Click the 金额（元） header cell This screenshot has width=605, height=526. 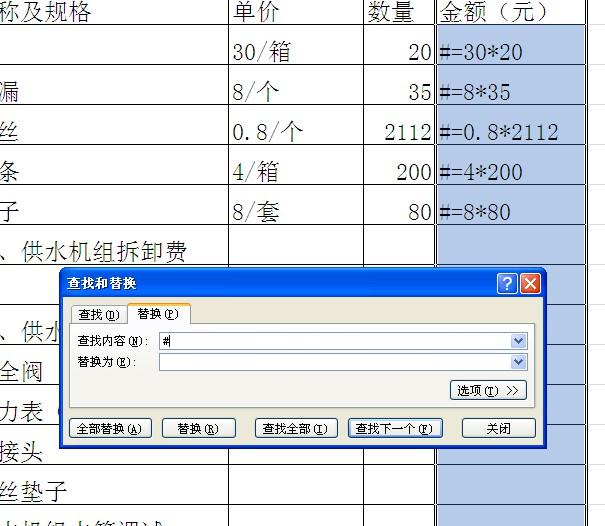[511, 12]
